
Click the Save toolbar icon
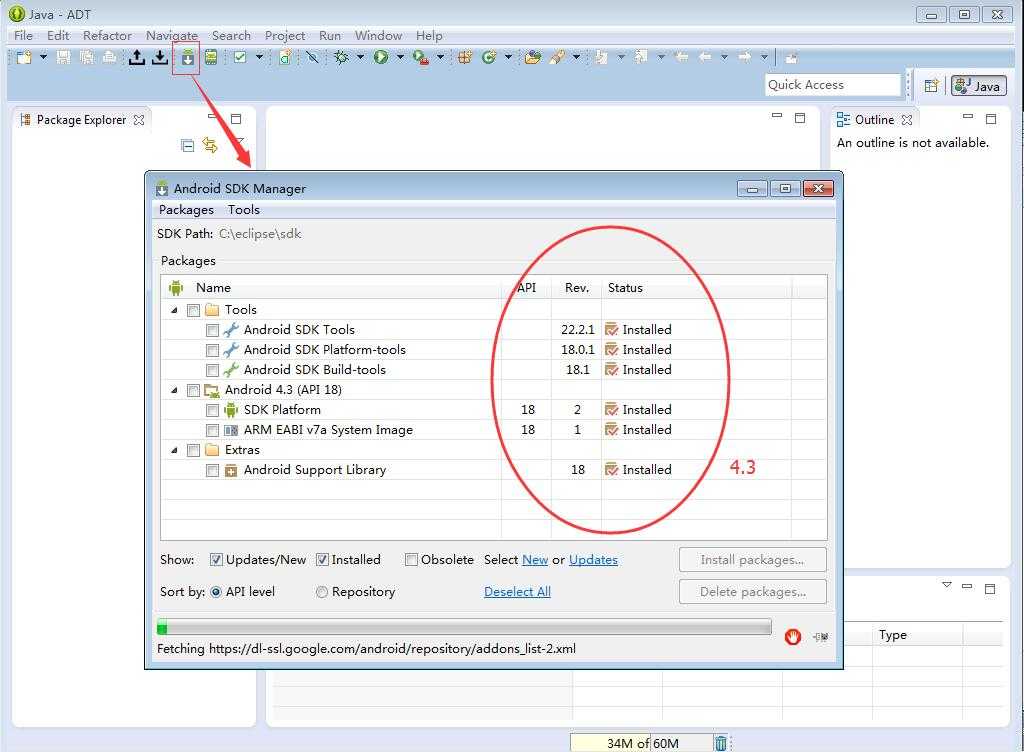pos(63,57)
